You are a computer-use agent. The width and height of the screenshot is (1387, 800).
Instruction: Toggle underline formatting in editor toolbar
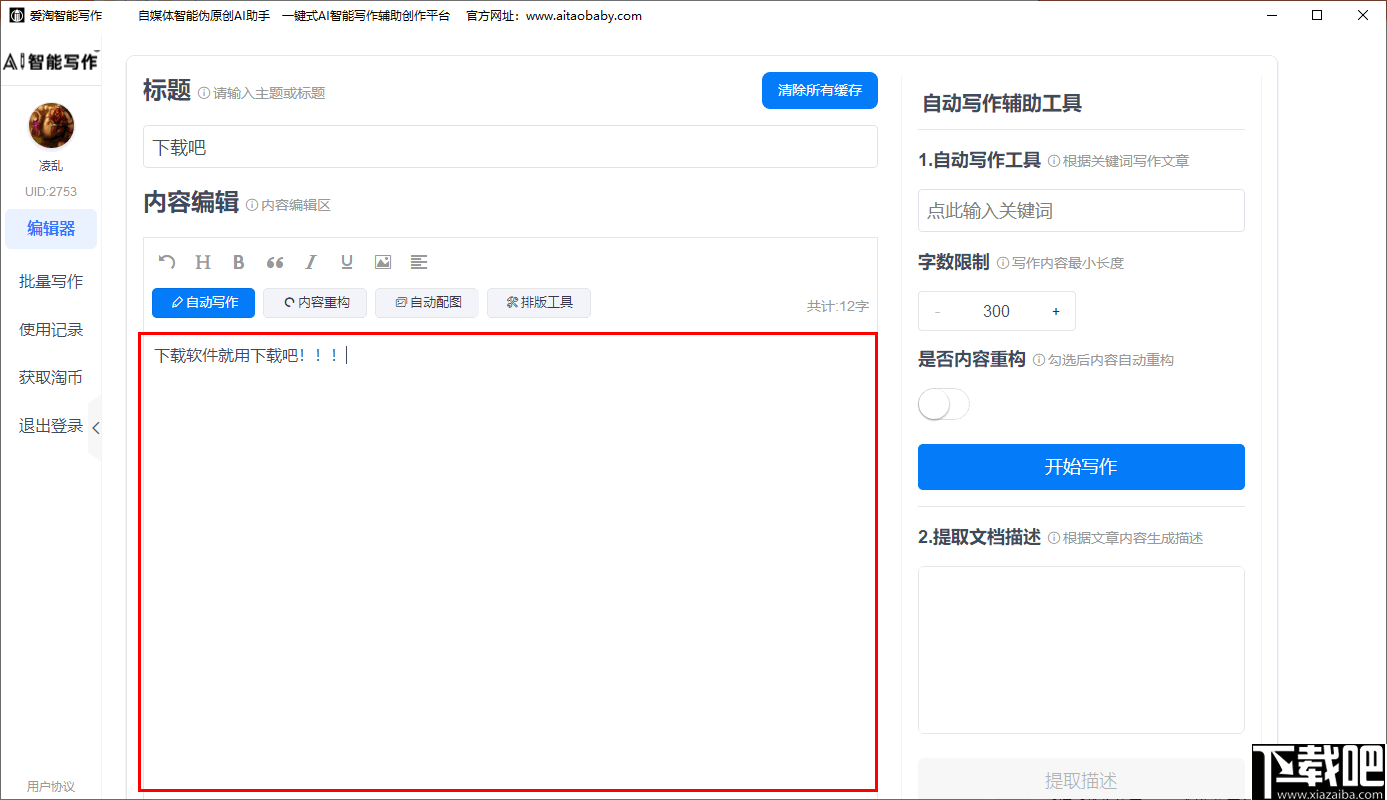pos(347,262)
